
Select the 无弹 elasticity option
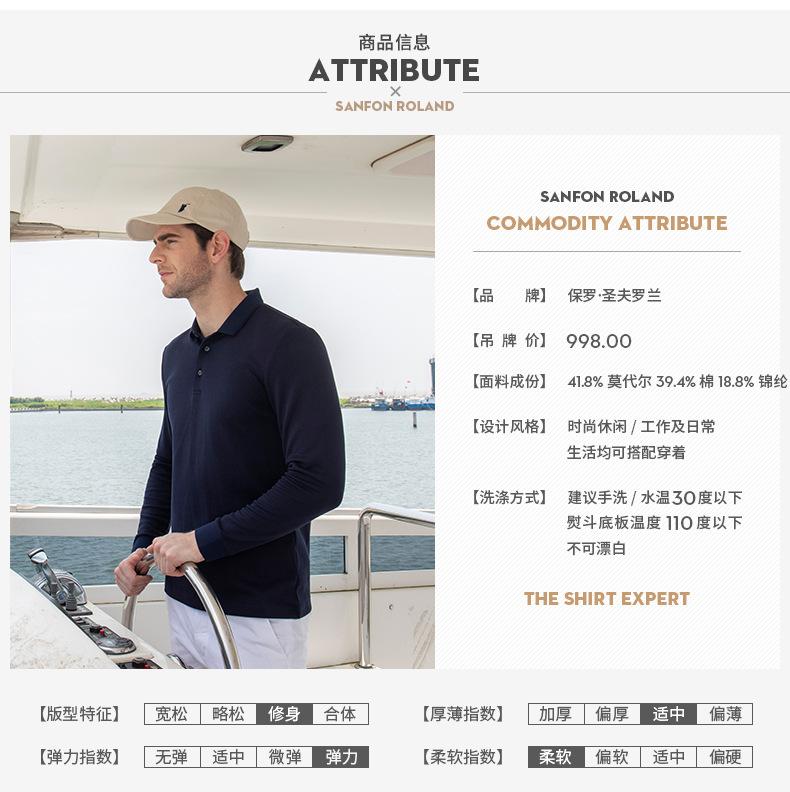click(172, 757)
